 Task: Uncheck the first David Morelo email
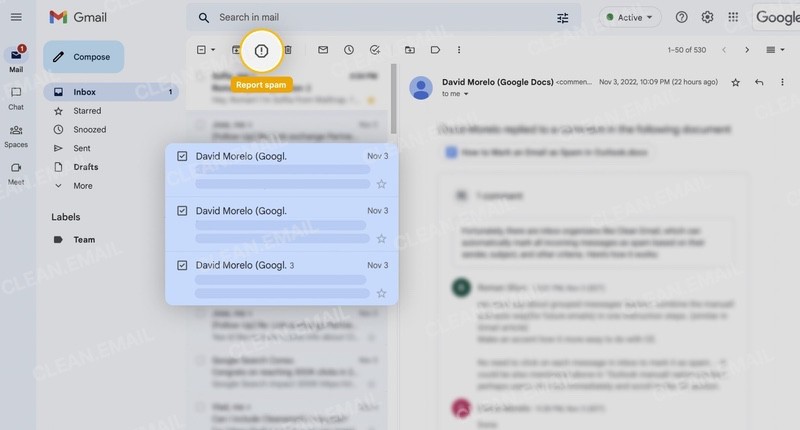pos(182,156)
